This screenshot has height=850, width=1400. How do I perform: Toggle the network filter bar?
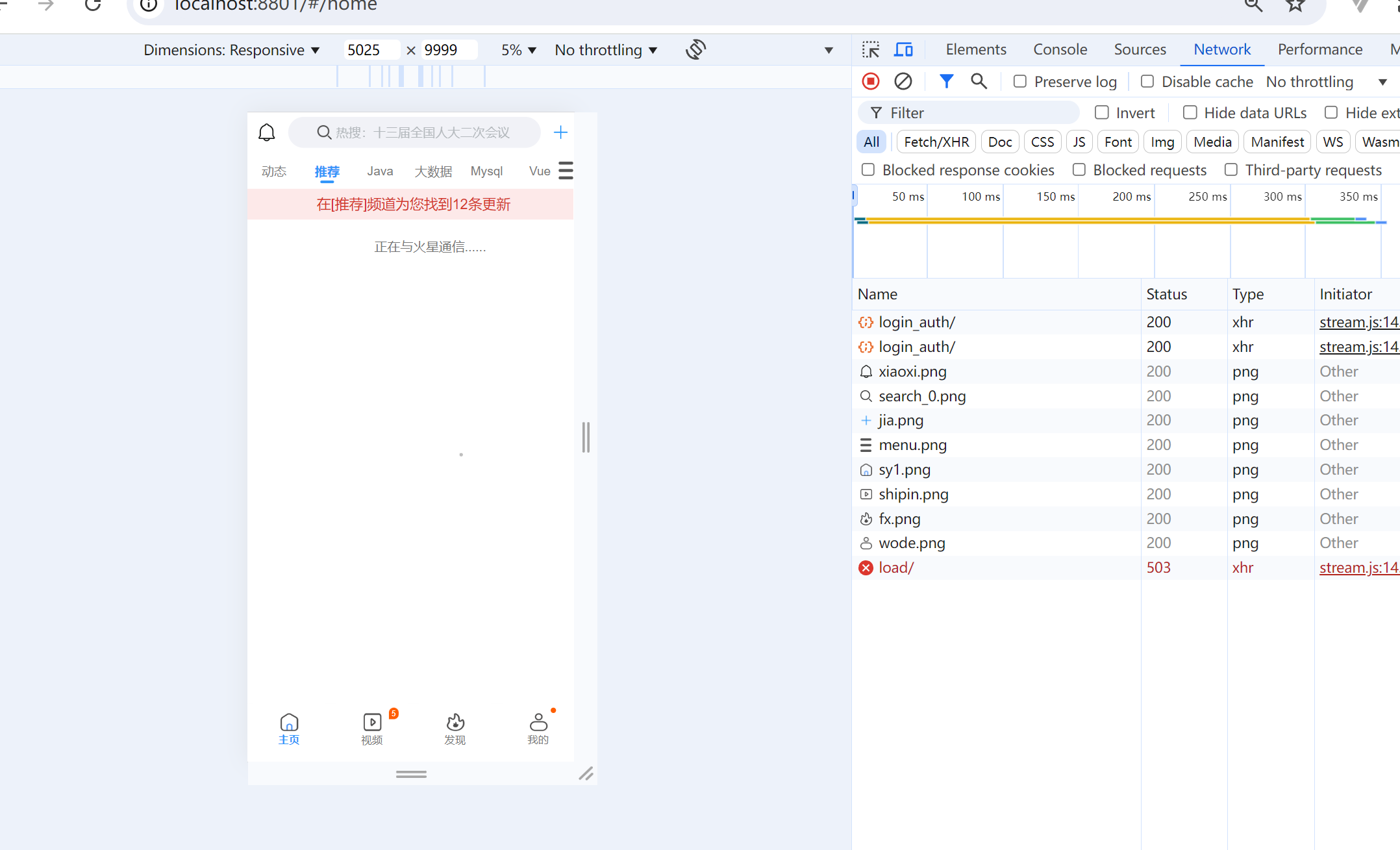click(x=946, y=81)
